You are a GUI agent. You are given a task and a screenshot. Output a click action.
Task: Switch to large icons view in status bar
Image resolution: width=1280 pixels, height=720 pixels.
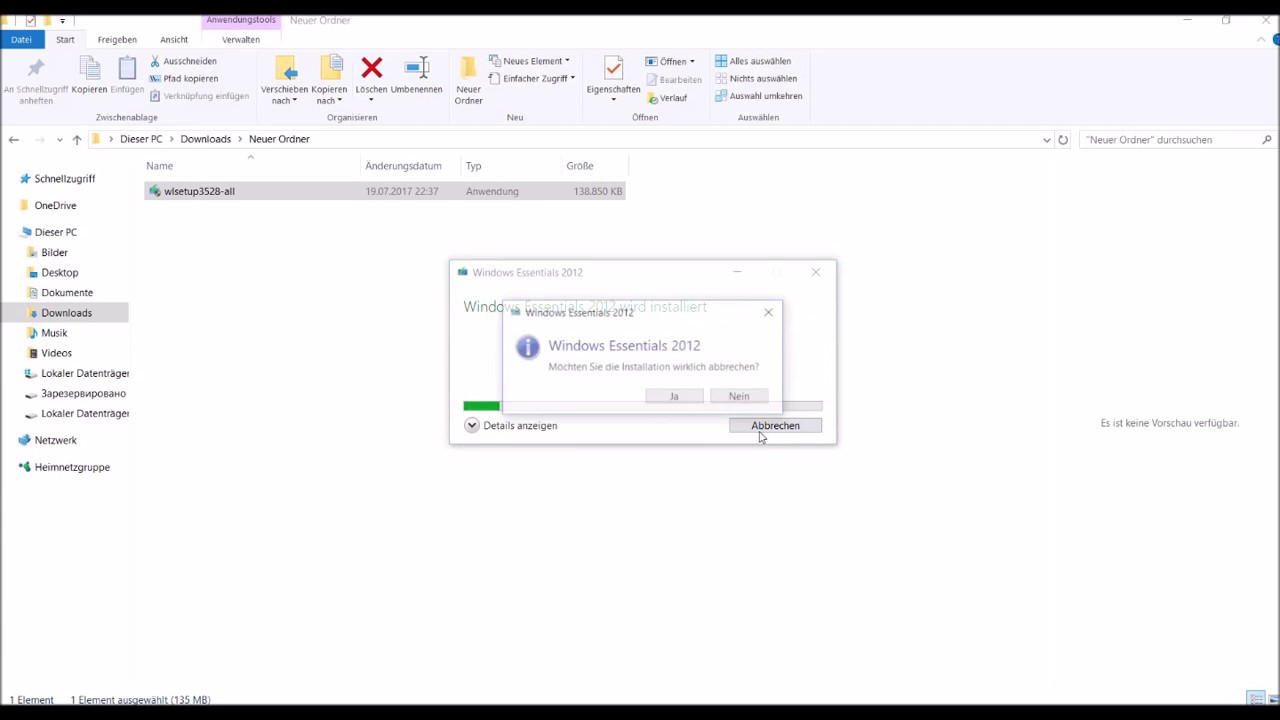[1272, 698]
